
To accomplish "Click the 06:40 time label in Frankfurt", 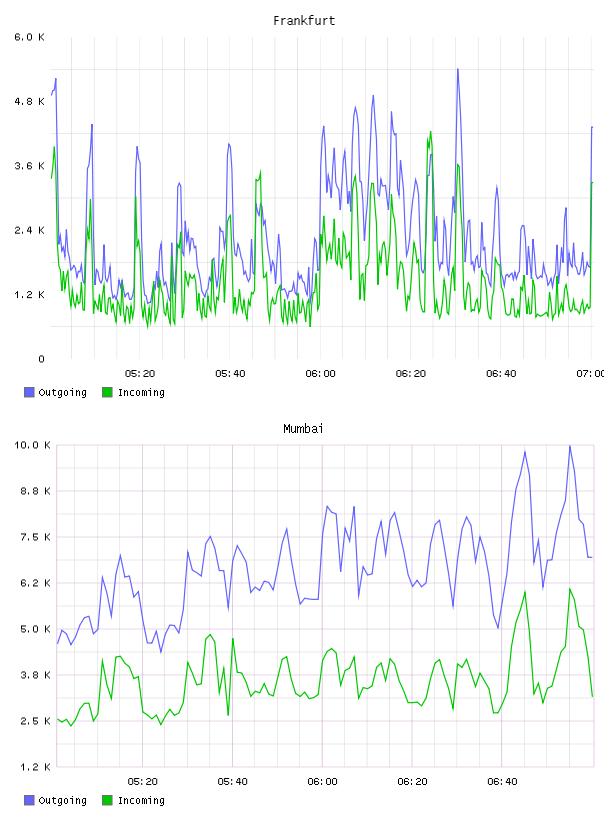I will click(x=501, y=374).
